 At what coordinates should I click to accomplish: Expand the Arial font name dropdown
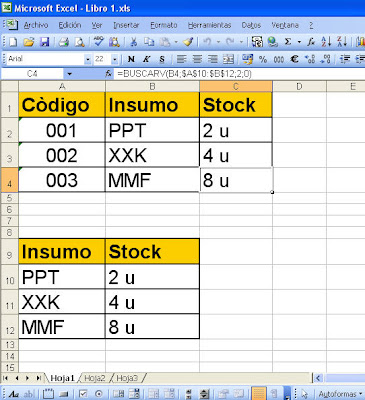coord(88,60)
